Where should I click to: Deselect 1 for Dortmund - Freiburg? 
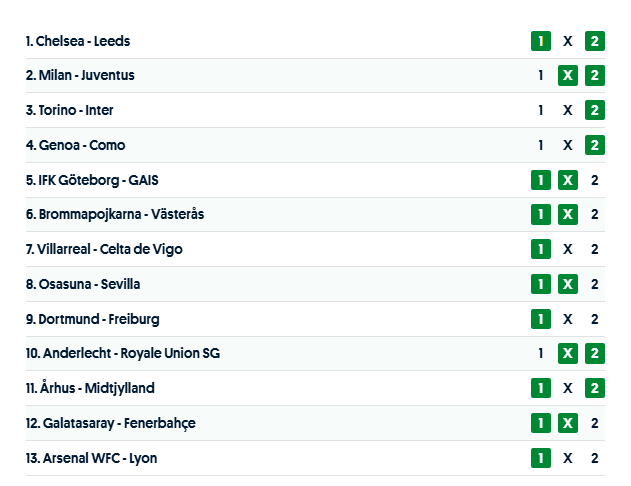pyautogui.click(x=541, y=319)
